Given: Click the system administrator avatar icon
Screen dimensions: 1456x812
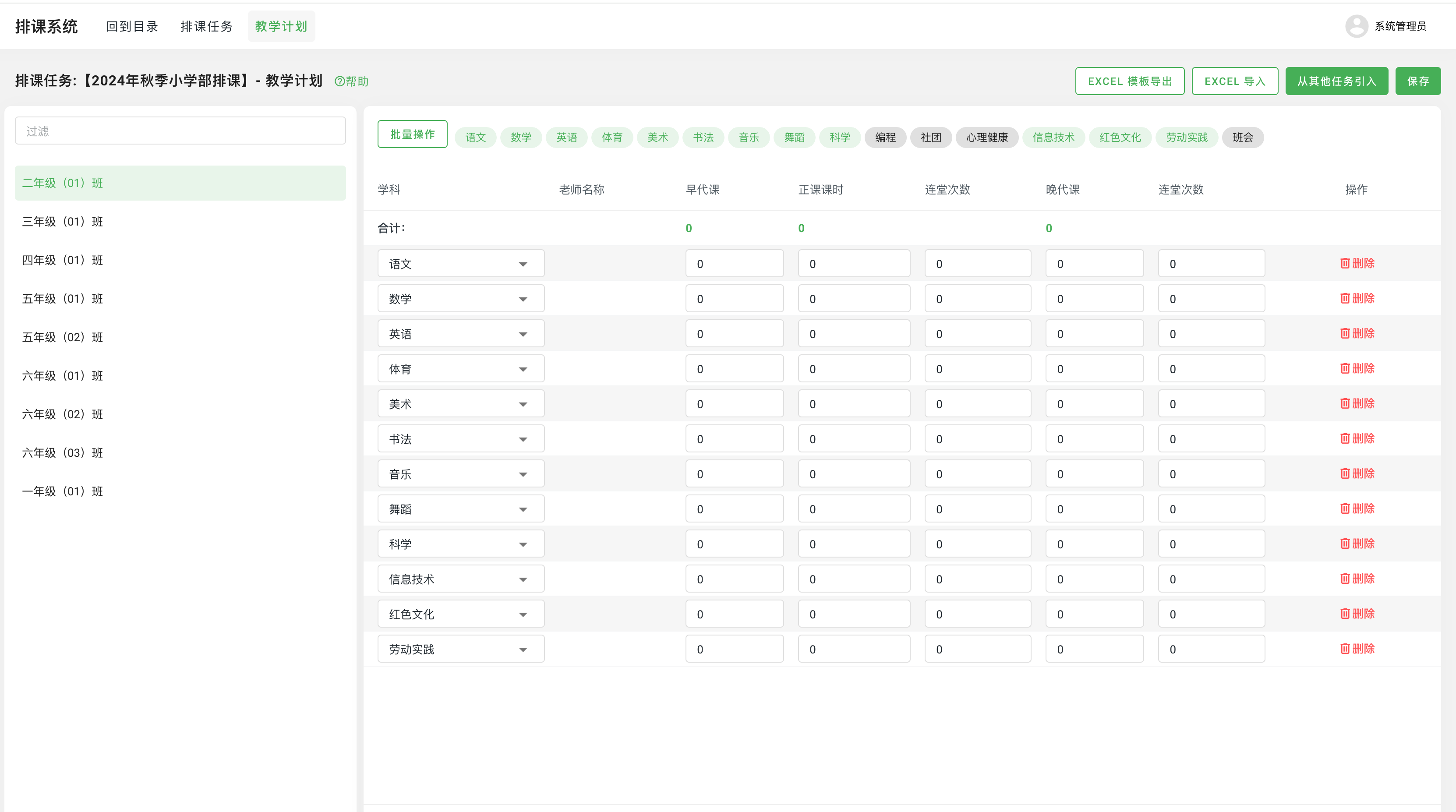Looking at the screenshot, I should tap(1357, 26).
